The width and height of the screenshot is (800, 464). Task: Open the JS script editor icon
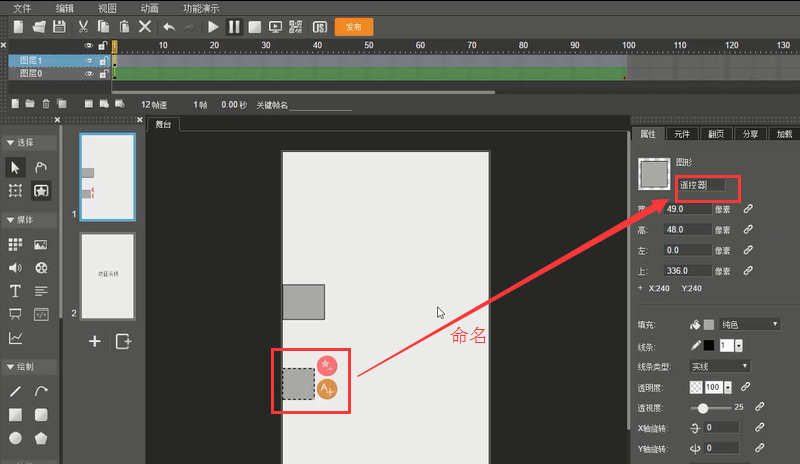(319, 27)
